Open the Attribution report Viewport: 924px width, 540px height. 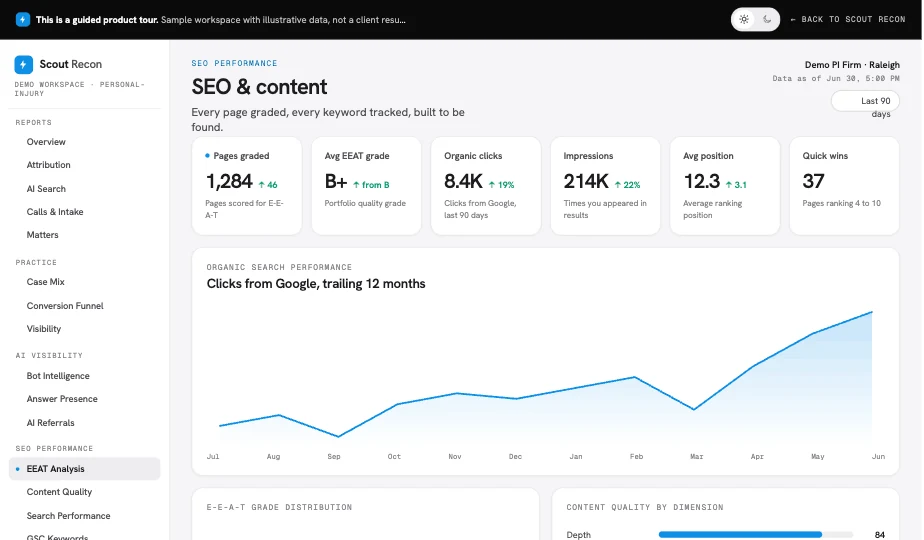(x=48, y=165)
